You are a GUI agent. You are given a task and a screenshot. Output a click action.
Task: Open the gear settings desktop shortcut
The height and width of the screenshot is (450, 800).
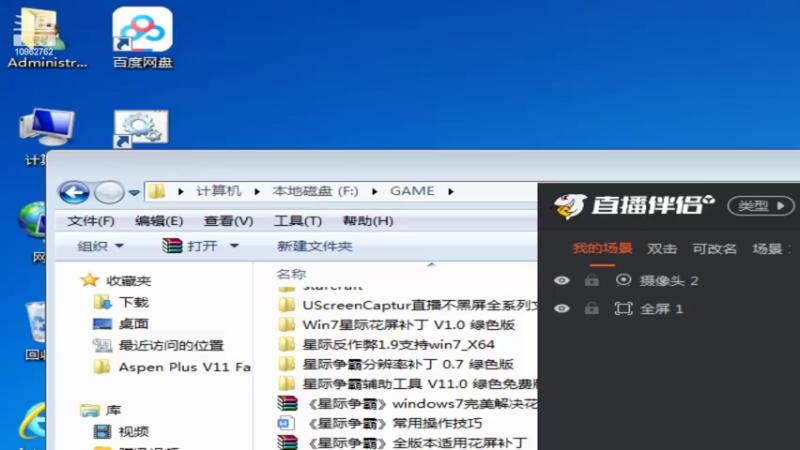coord(141,129)
